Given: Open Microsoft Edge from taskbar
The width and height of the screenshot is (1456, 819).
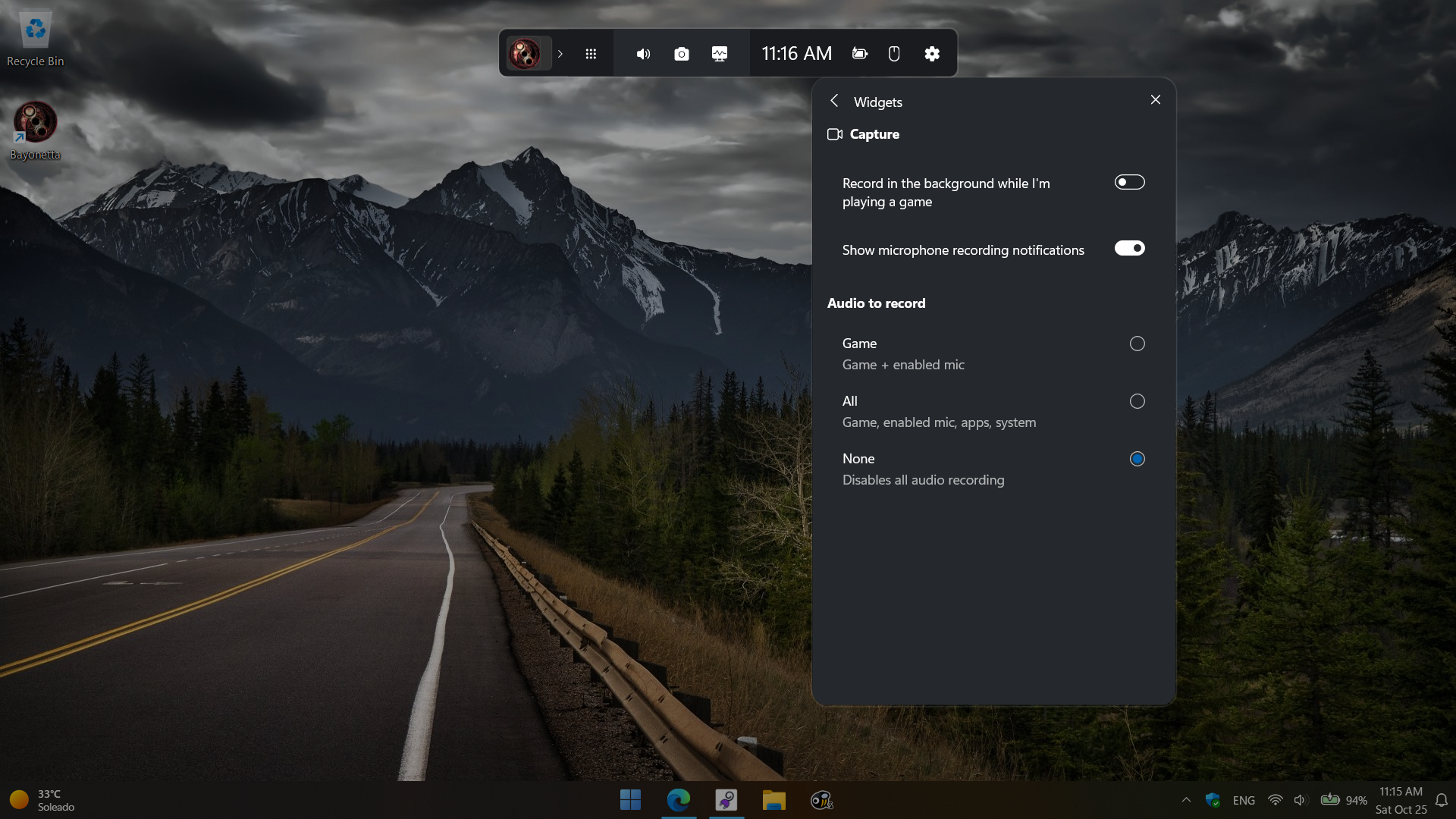Looking at the screenshot, I should [x=678, y=800].
